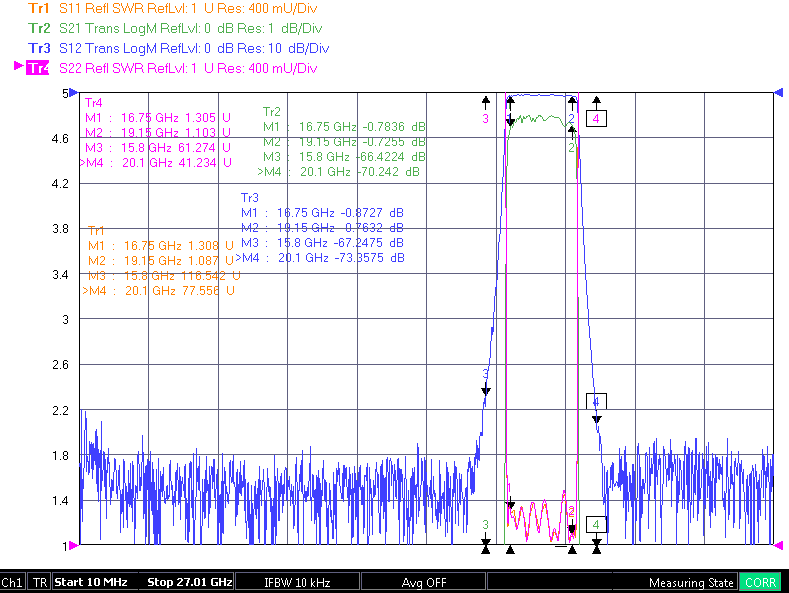The image size is (789, 593).
Task: Click the TR indicator in status bar
Action: (x=39, y=582)
